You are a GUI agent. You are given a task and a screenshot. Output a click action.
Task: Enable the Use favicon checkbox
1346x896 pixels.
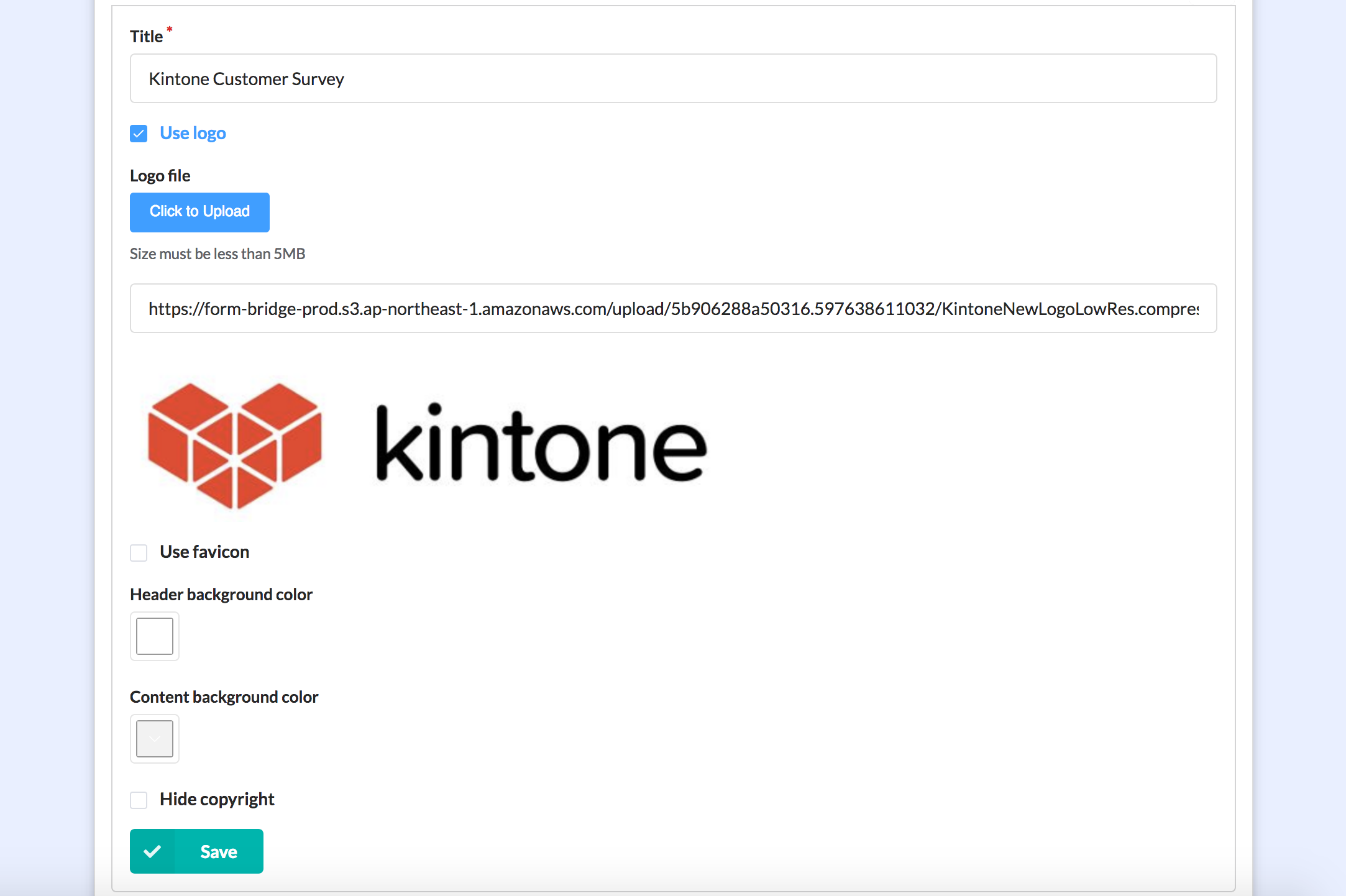138,552
